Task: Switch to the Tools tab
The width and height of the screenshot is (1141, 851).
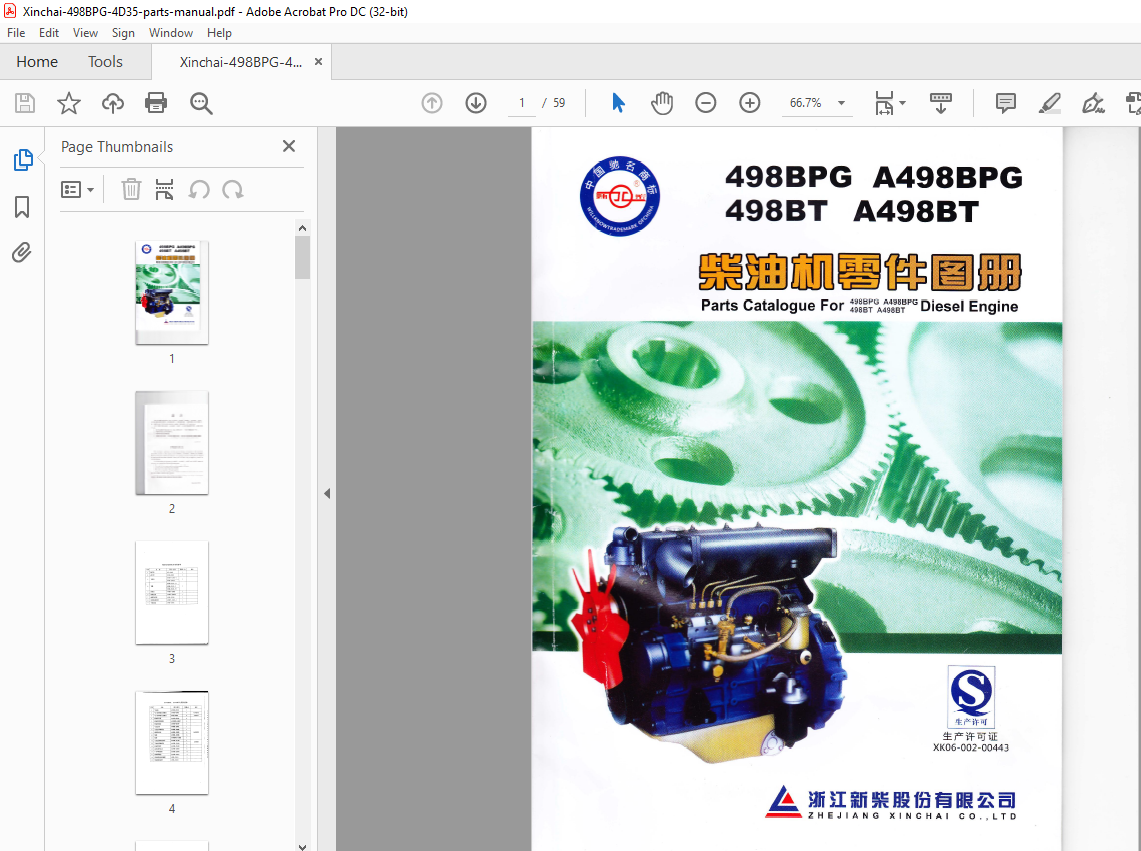Action: [x=106, y=62]
